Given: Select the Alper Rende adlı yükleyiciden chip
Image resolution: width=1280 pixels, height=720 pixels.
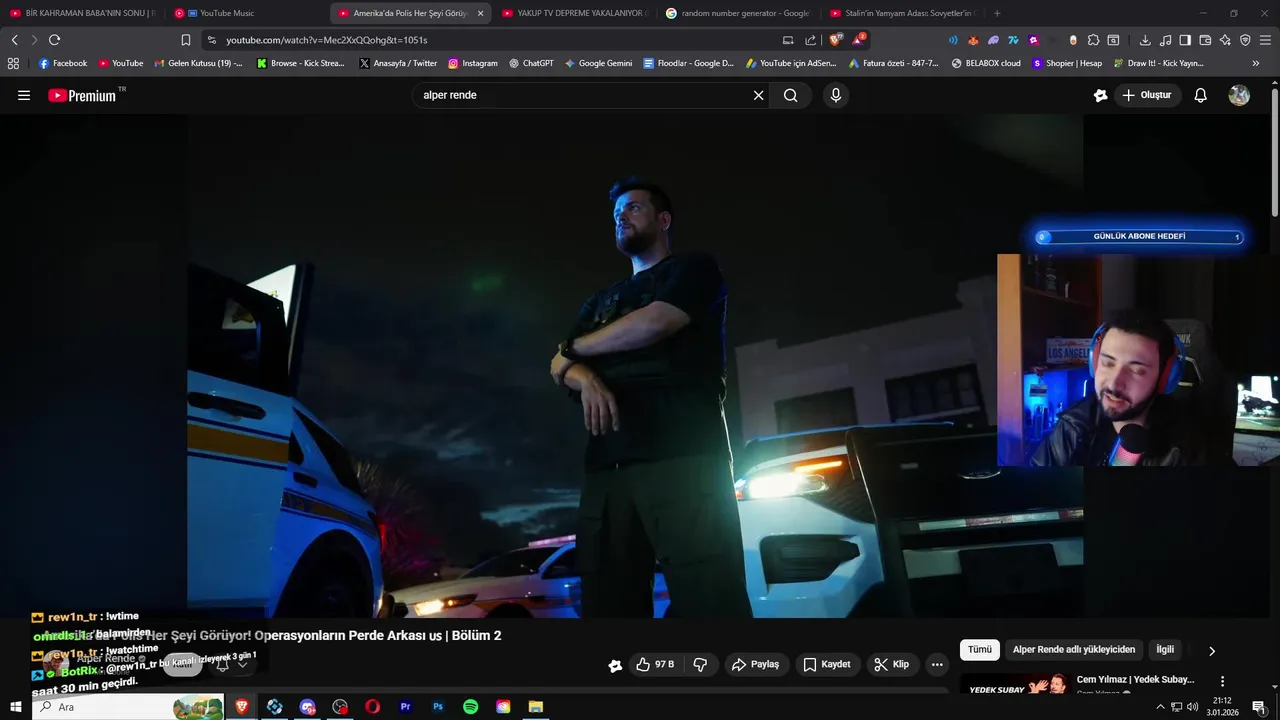Looking at the screenshot, I should (1074, 649).
